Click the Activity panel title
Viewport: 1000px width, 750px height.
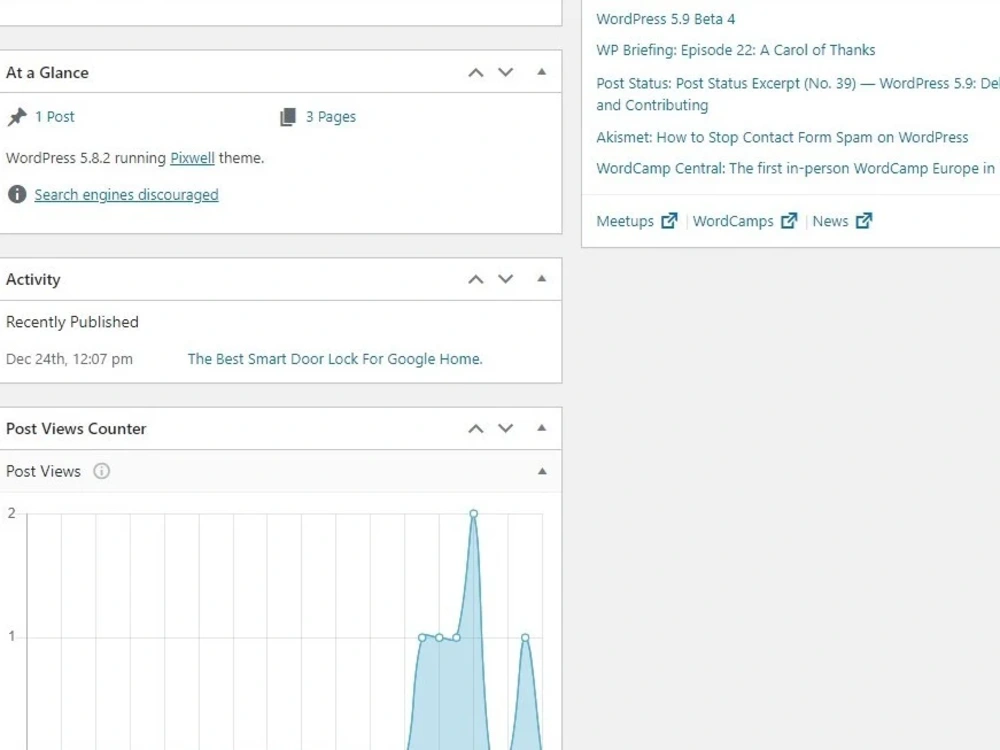pos(33,279)
